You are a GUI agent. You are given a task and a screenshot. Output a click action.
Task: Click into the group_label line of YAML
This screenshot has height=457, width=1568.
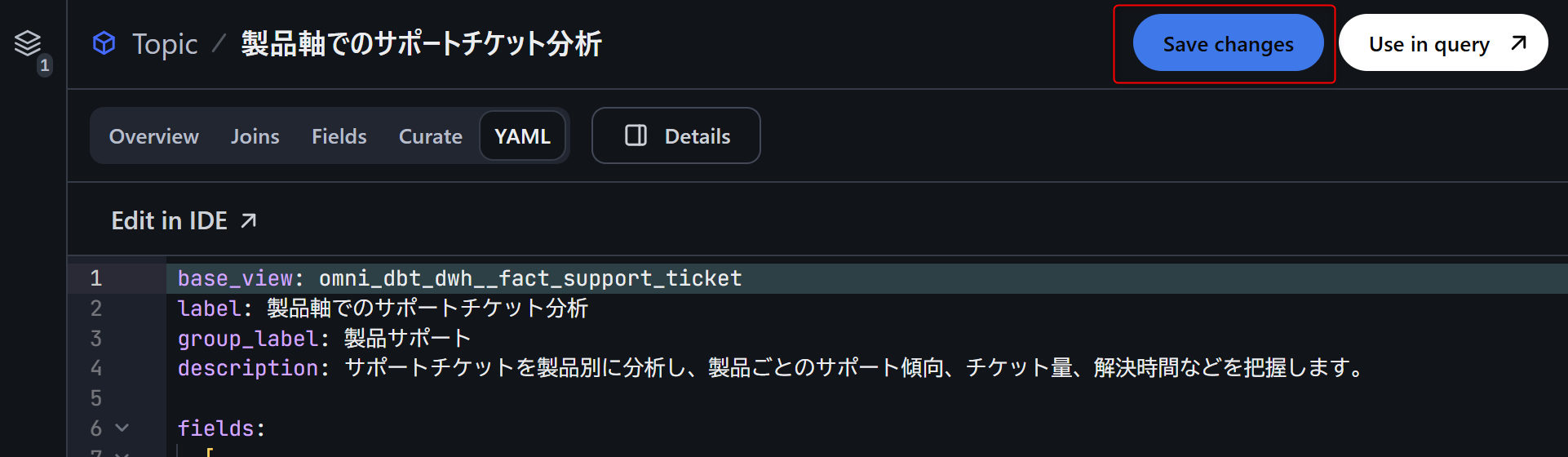pos(408,338)
